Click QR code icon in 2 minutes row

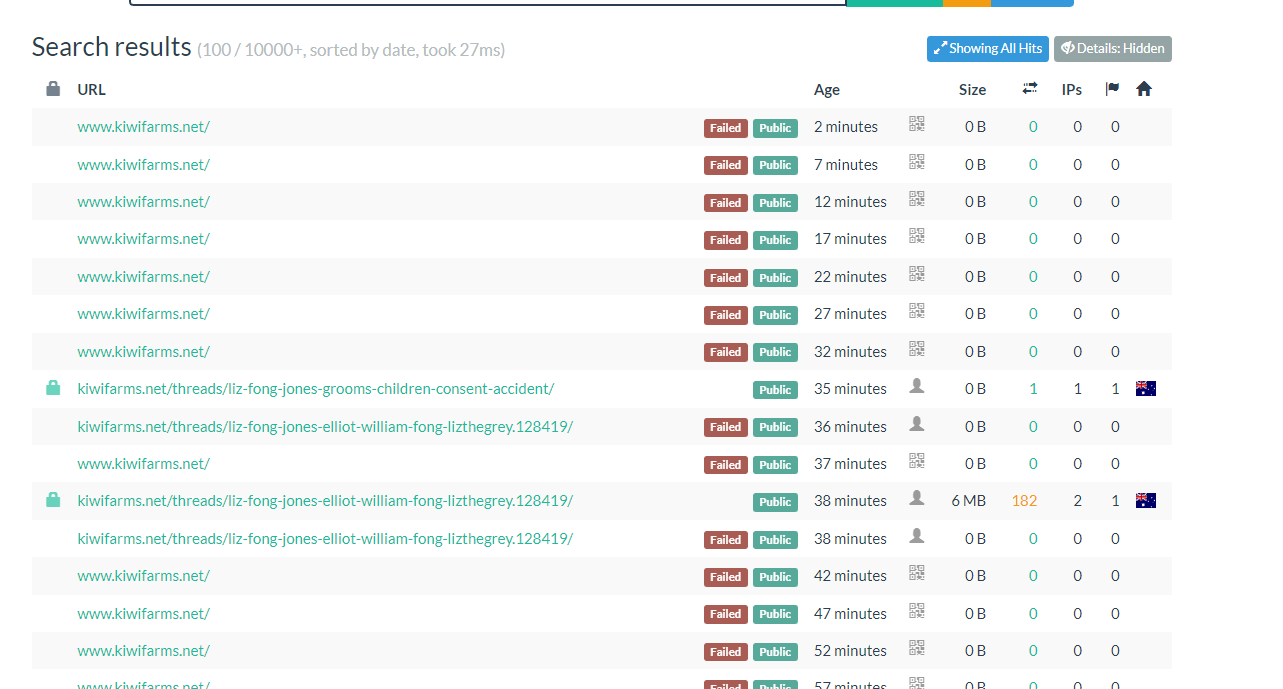pyautogui.click(x=916, y=124)
